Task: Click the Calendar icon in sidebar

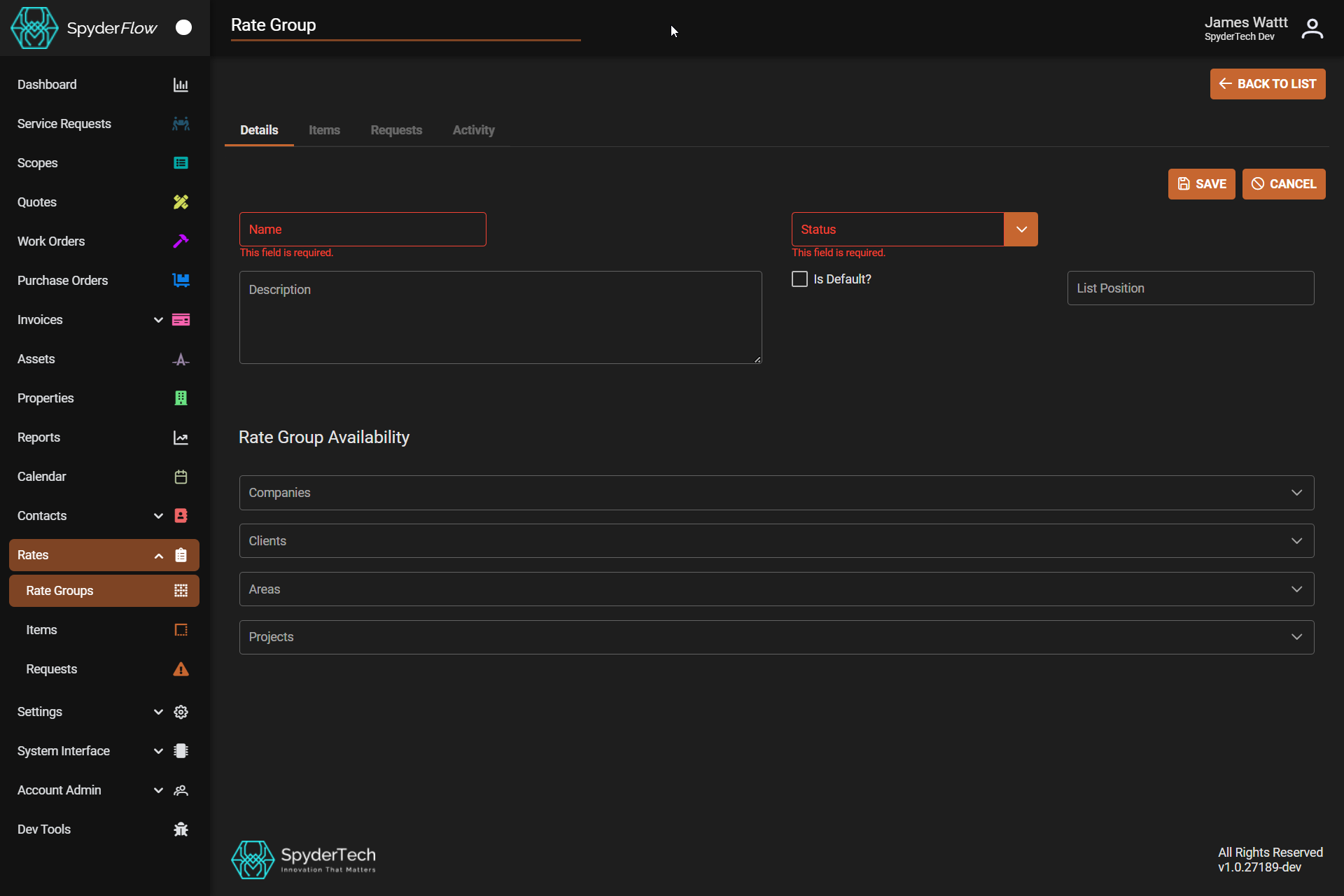Action: pos(181,477)
